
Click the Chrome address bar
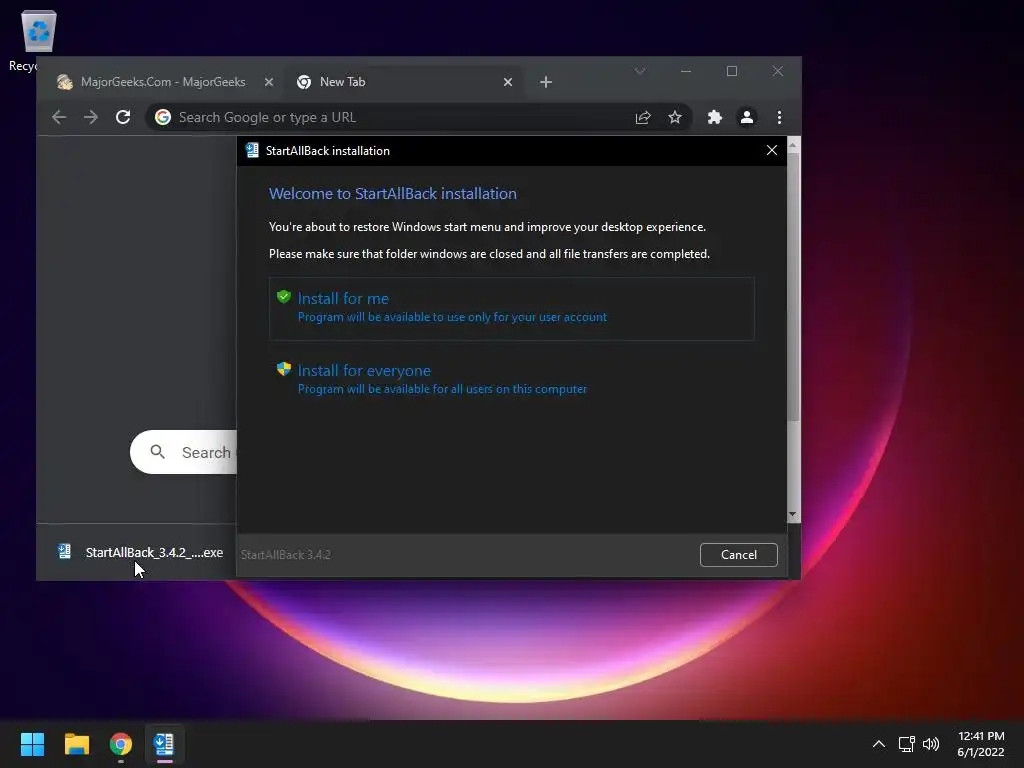(x=418, y=117)
